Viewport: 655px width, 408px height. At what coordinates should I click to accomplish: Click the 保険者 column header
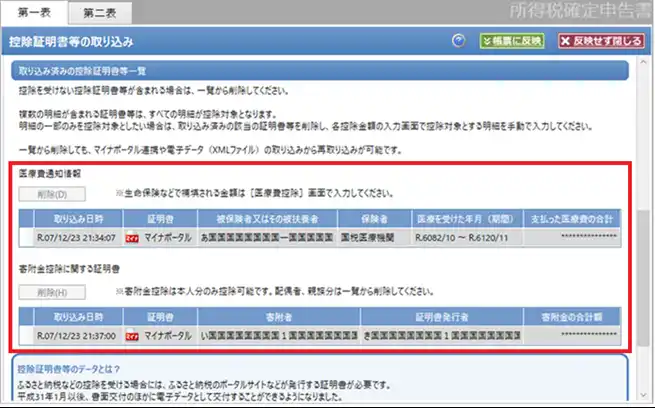(366, 219)
